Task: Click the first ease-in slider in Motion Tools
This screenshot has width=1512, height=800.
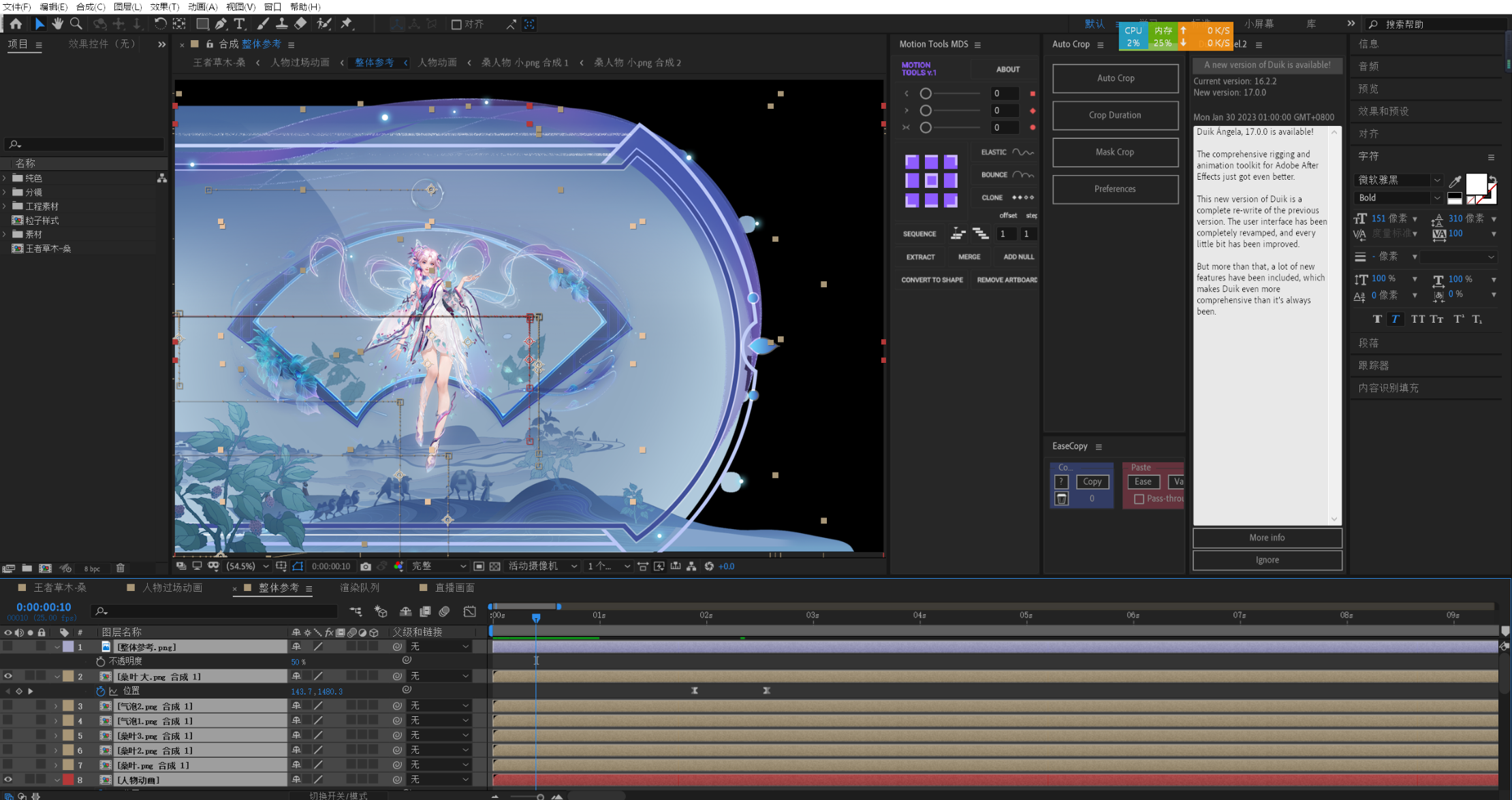Action: pos(926,93)
